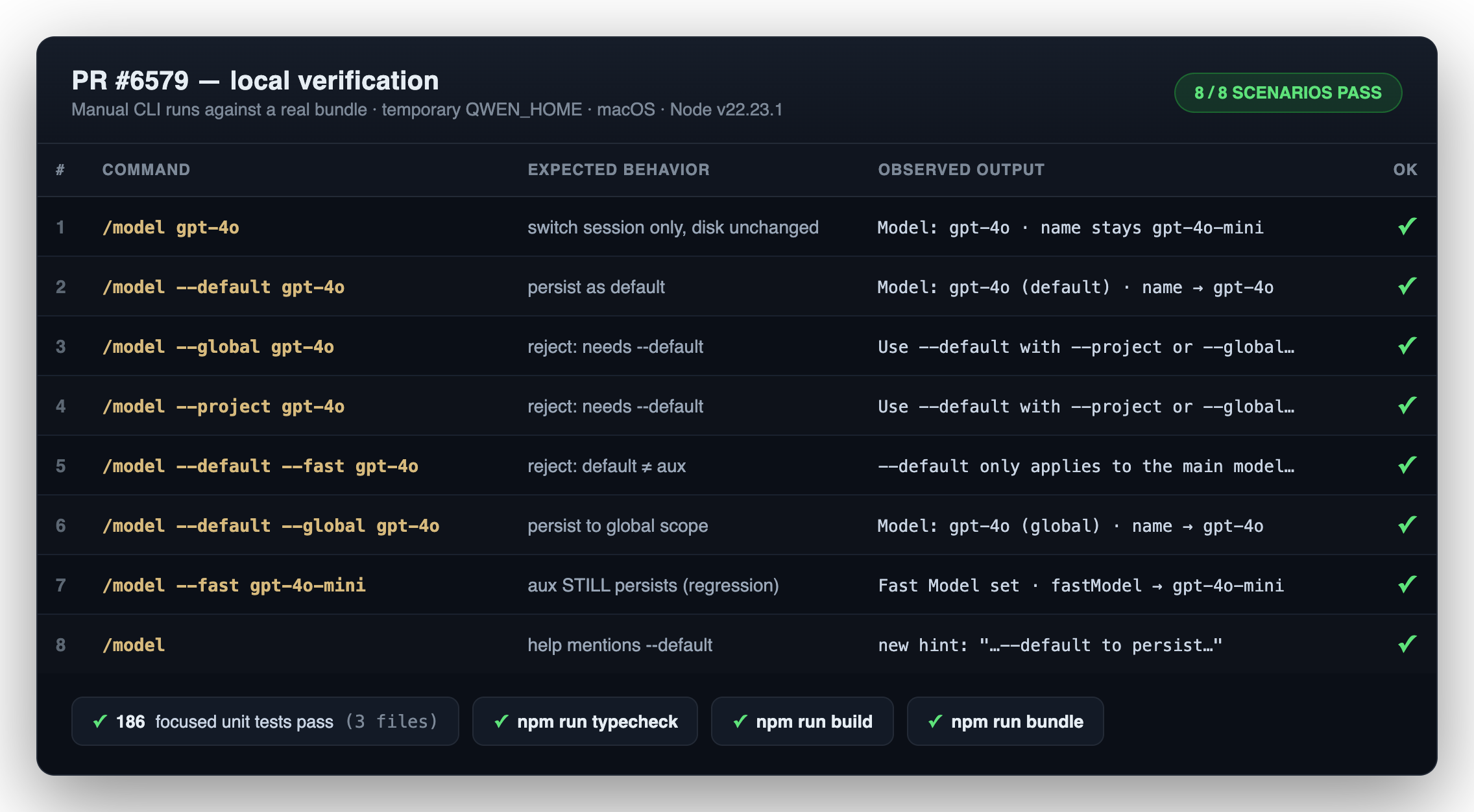Click the checkmark beside npm run bundle

tap(936, 721)
